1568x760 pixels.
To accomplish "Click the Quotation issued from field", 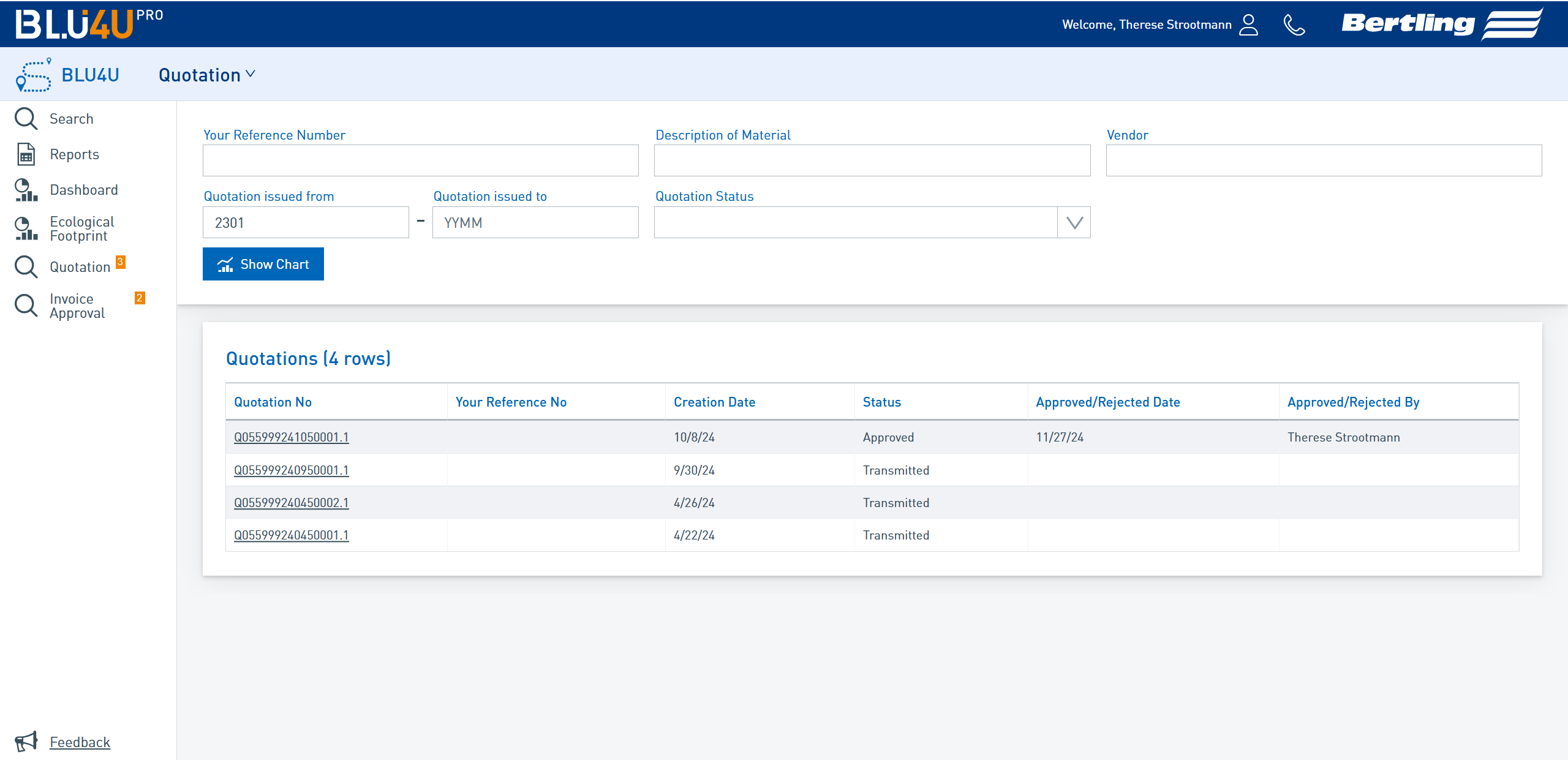I will coord(306,222).
